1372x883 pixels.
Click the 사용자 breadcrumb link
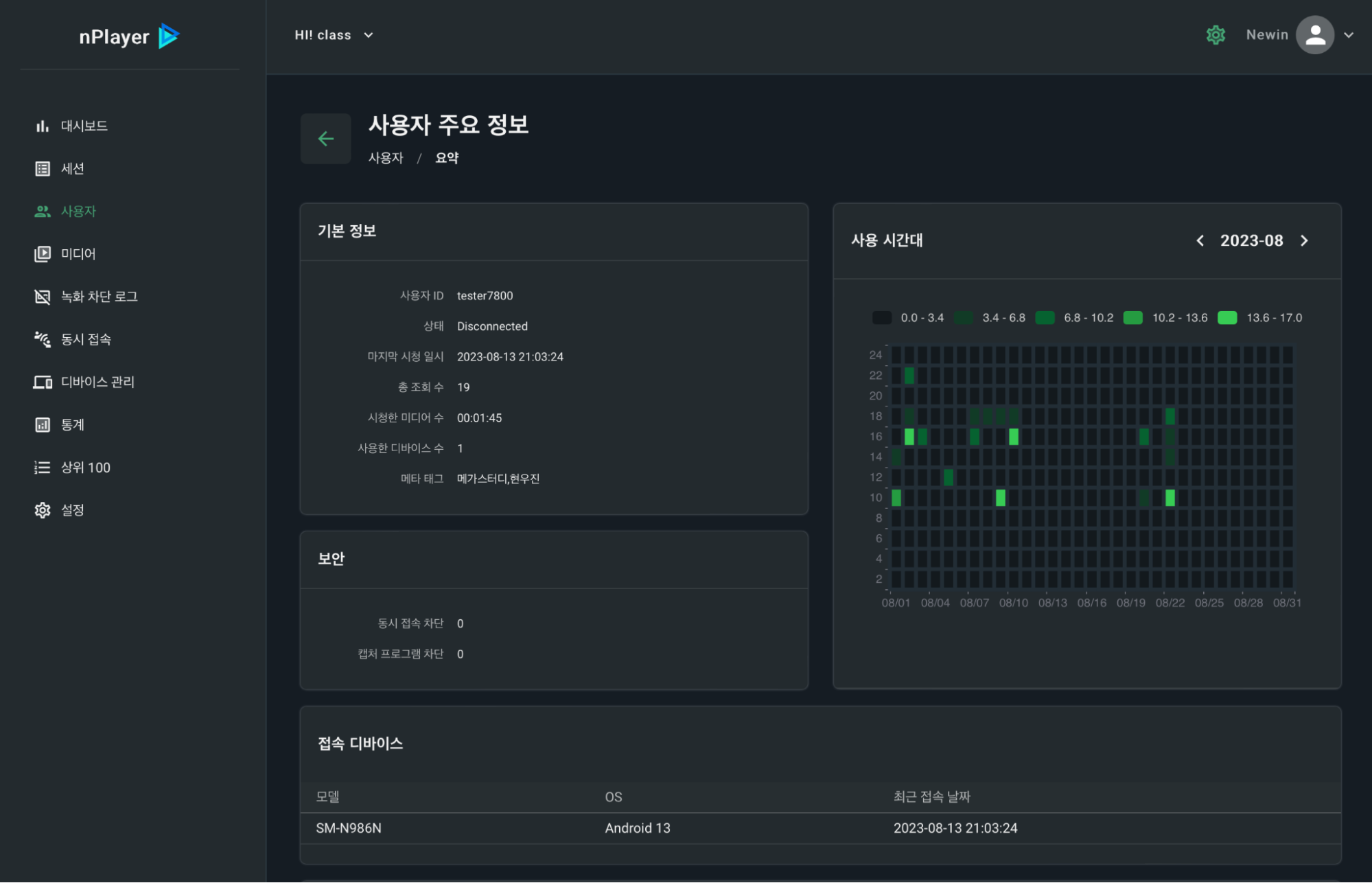click(x=386, y=158)
